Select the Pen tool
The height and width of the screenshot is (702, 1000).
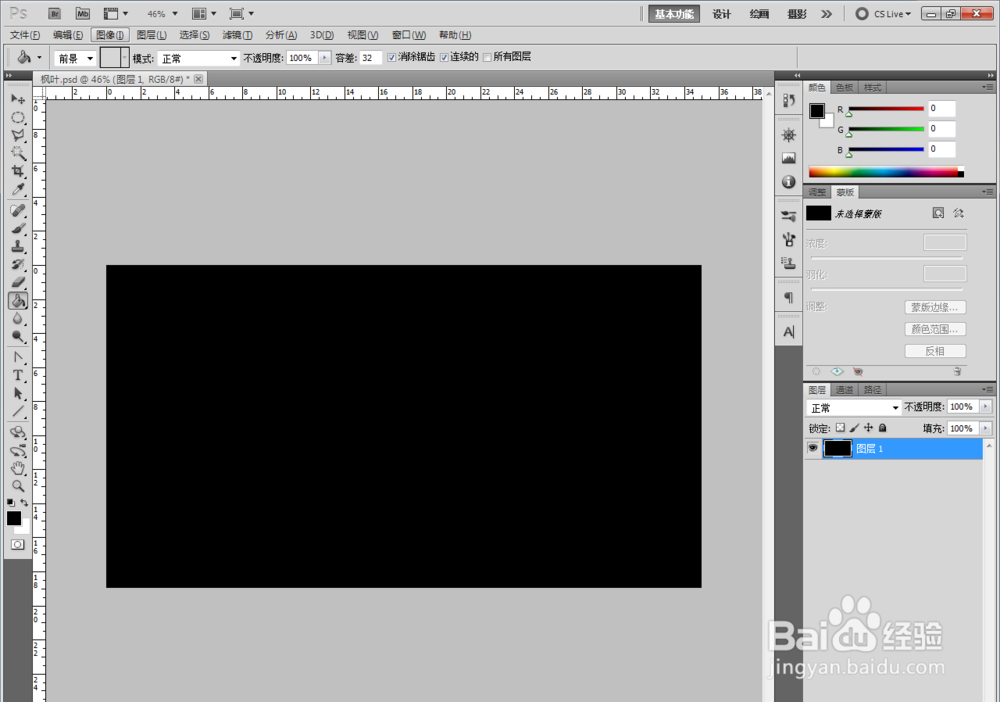pos(18,358)
